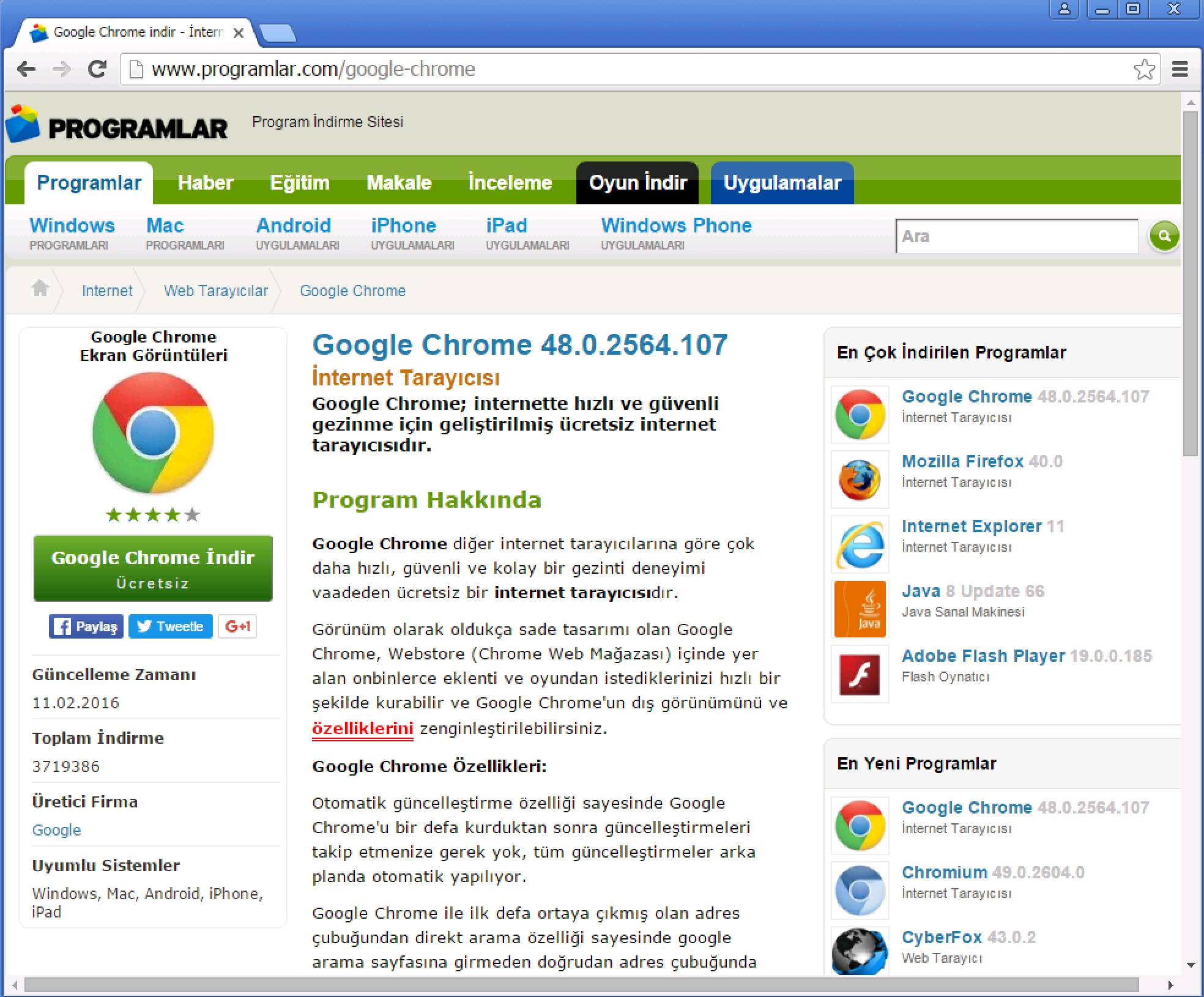Image resolution: width=1204 pixels, height=997 pixels.
Task: Bookmark page with the star icon
Action: coord(1144,69)
